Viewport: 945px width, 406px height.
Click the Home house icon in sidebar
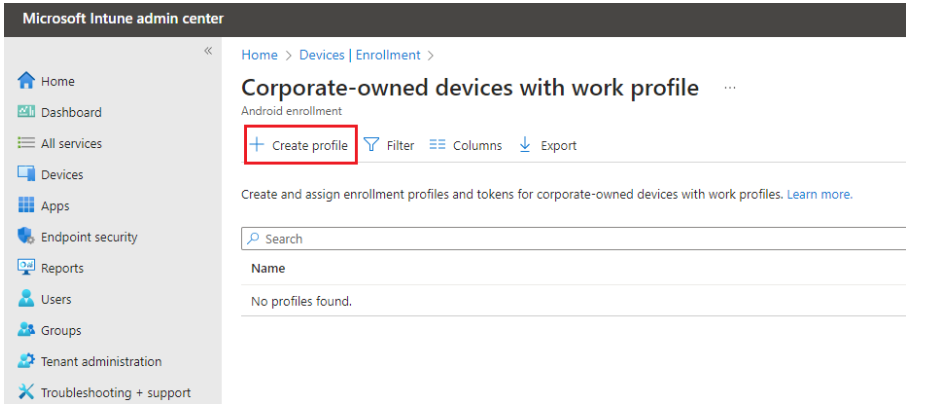click(x=26, y=81)
